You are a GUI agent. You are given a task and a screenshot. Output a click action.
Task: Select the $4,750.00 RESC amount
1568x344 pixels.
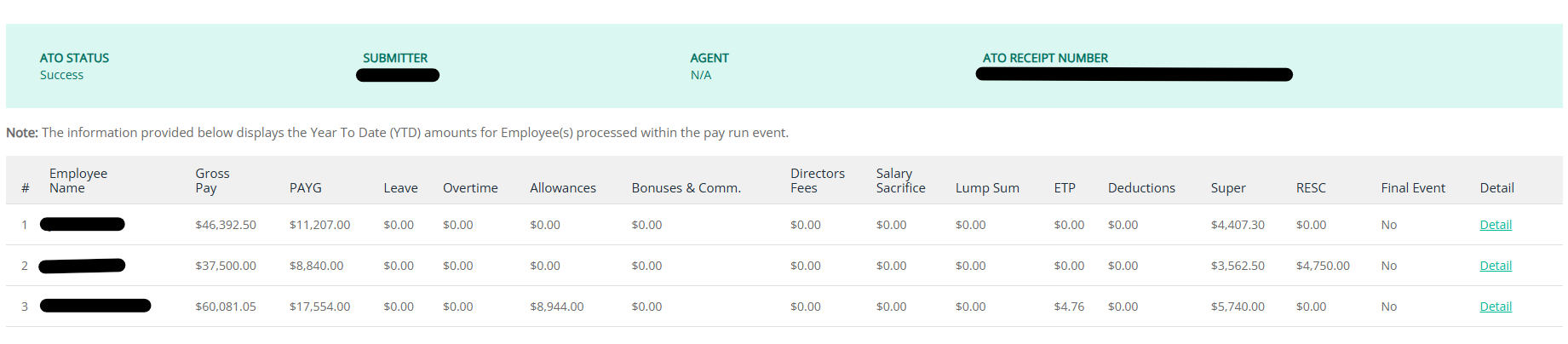[x=1323, y=266]
